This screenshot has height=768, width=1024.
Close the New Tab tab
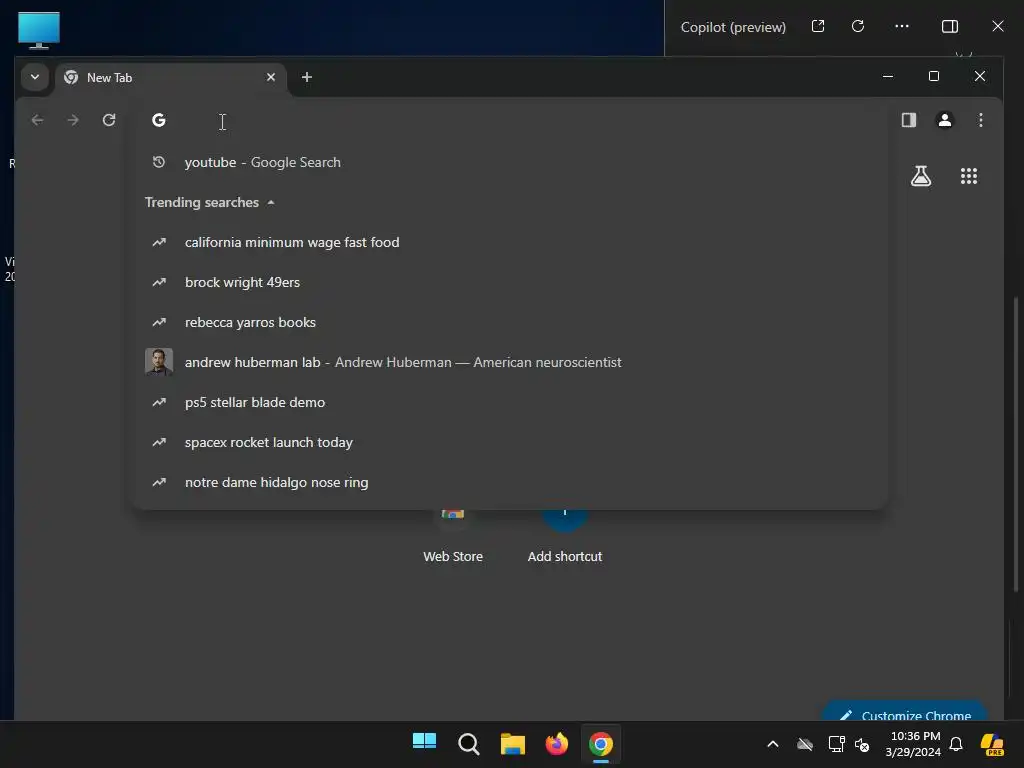[x=270, y=77]
